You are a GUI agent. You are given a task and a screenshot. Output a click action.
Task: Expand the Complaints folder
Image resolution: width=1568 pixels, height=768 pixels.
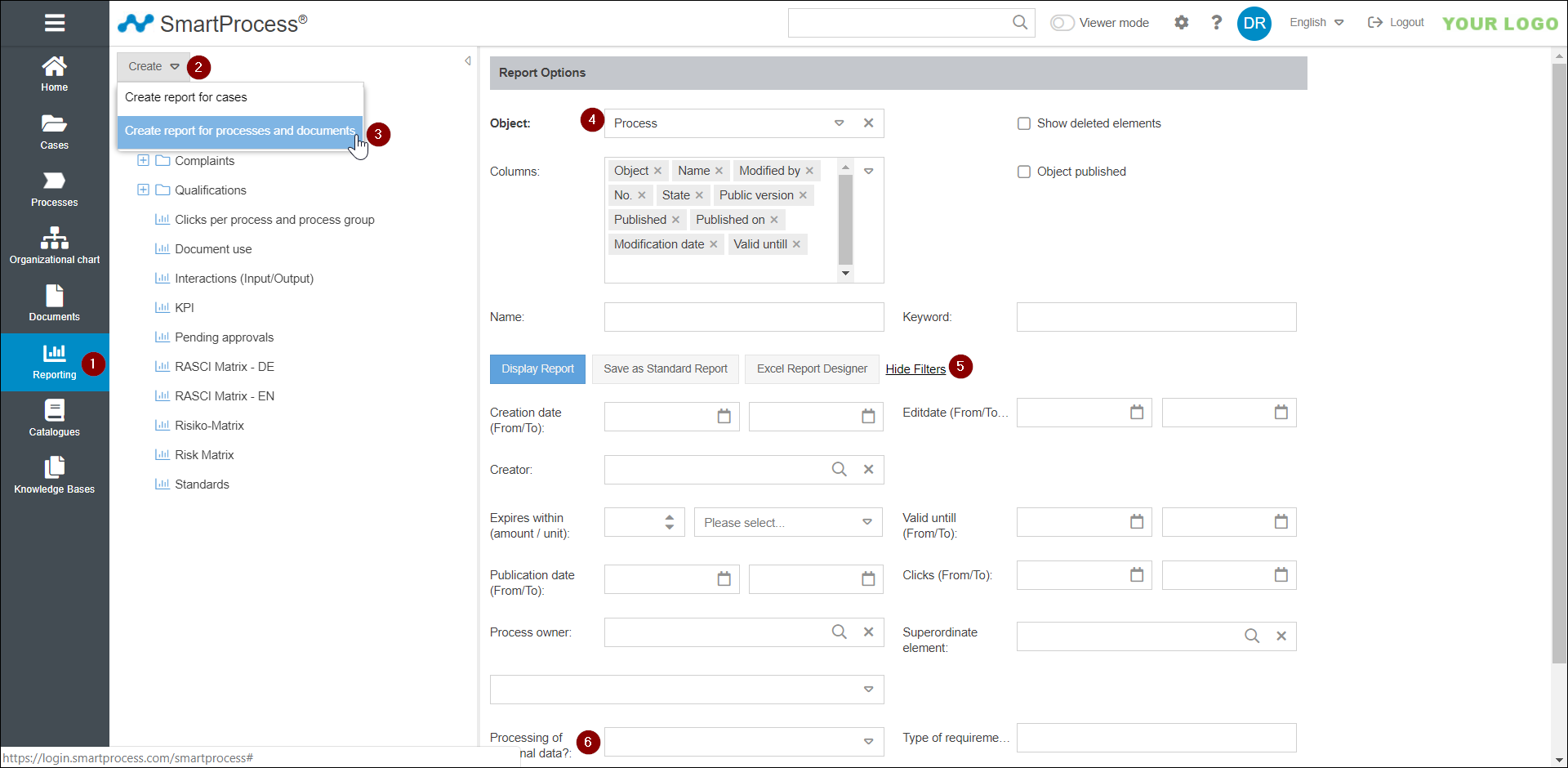tap(143, 161)
